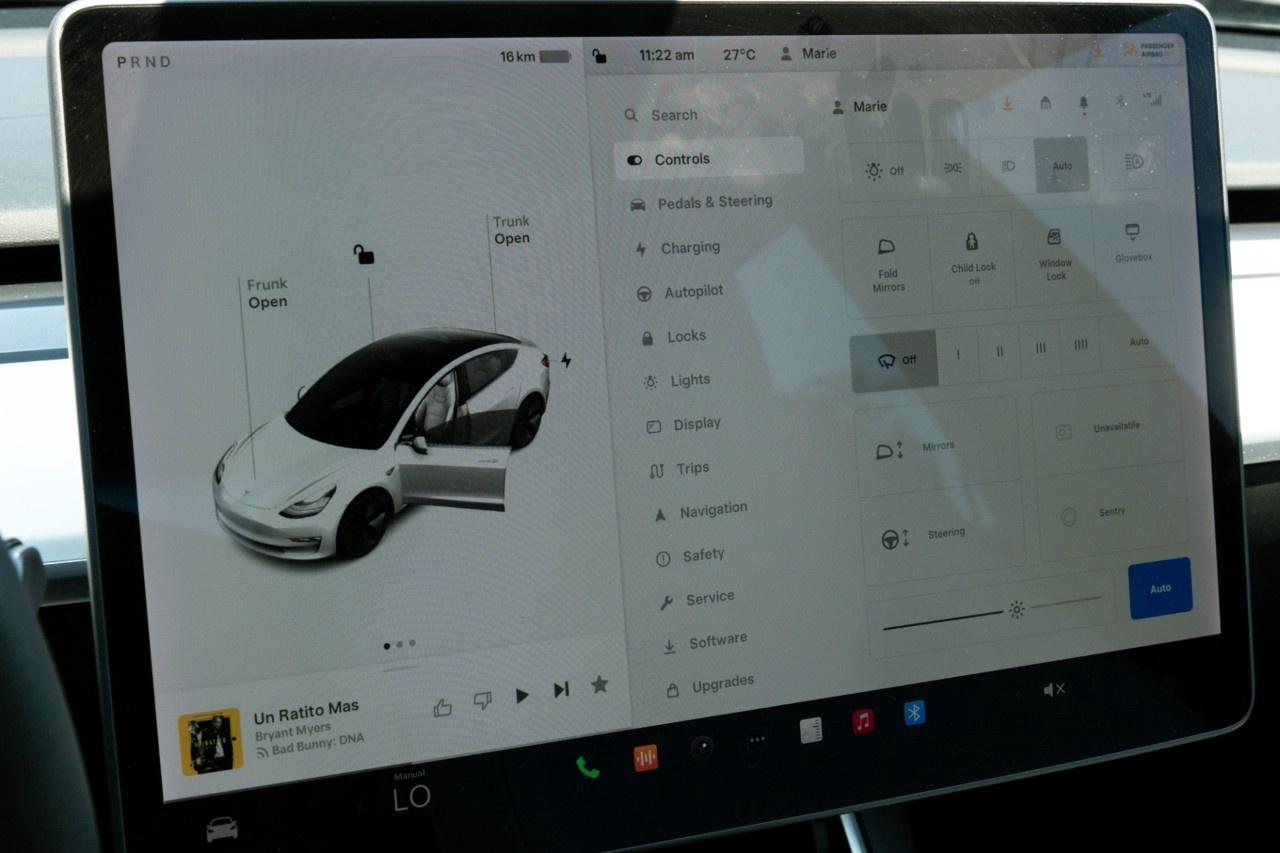Open the Locks menu

click(674, 337)
